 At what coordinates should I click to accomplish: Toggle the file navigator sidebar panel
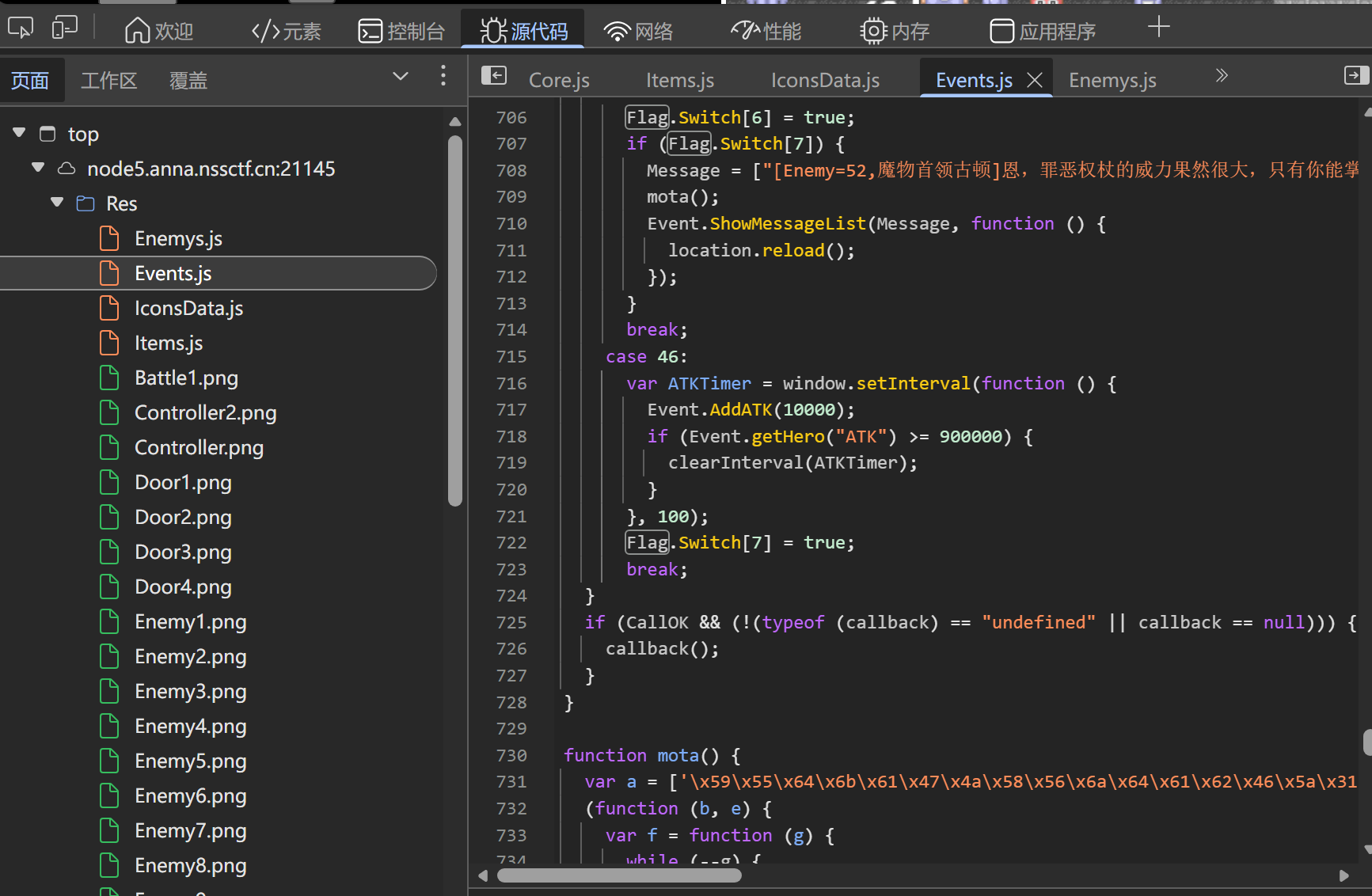tap(494, 75)
